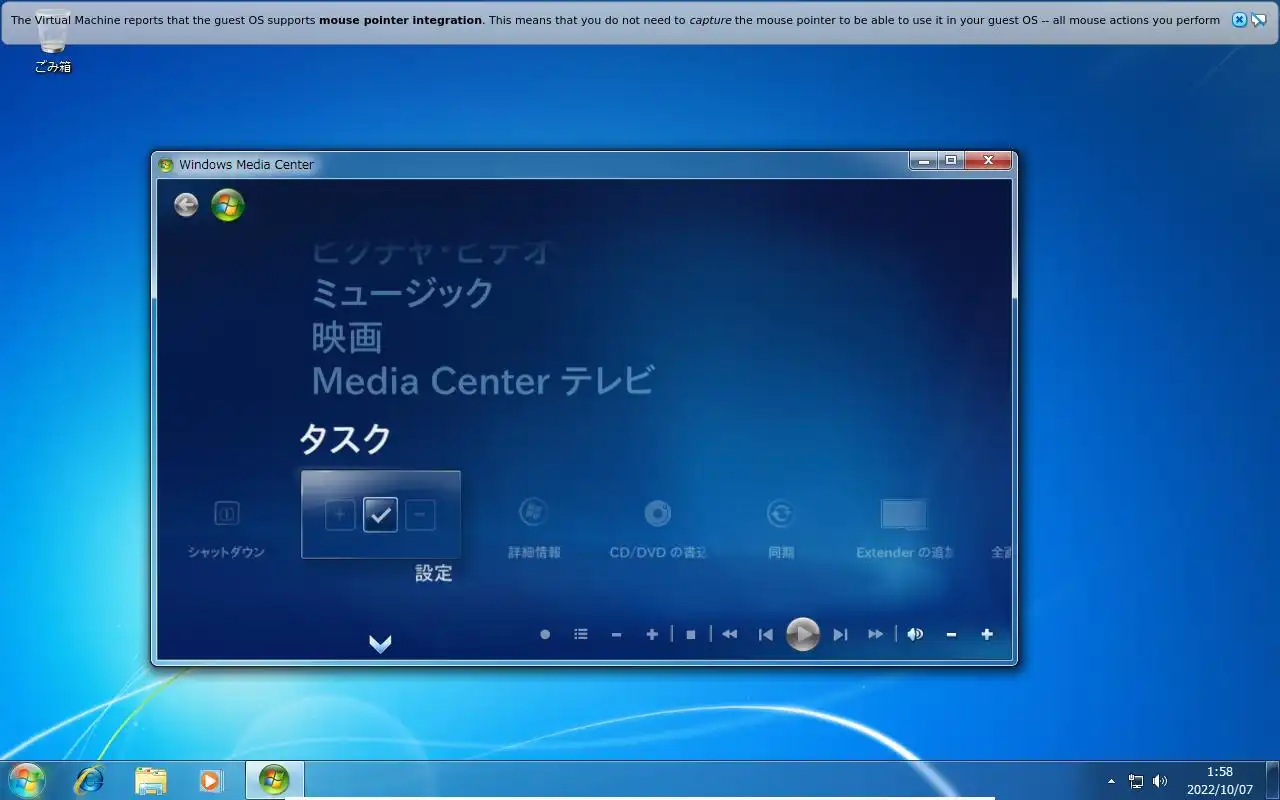The height and width of the screenshot is (800, 1280).
Task: Open the file explorer folder in the taskbar
Action: coord(150,780)
